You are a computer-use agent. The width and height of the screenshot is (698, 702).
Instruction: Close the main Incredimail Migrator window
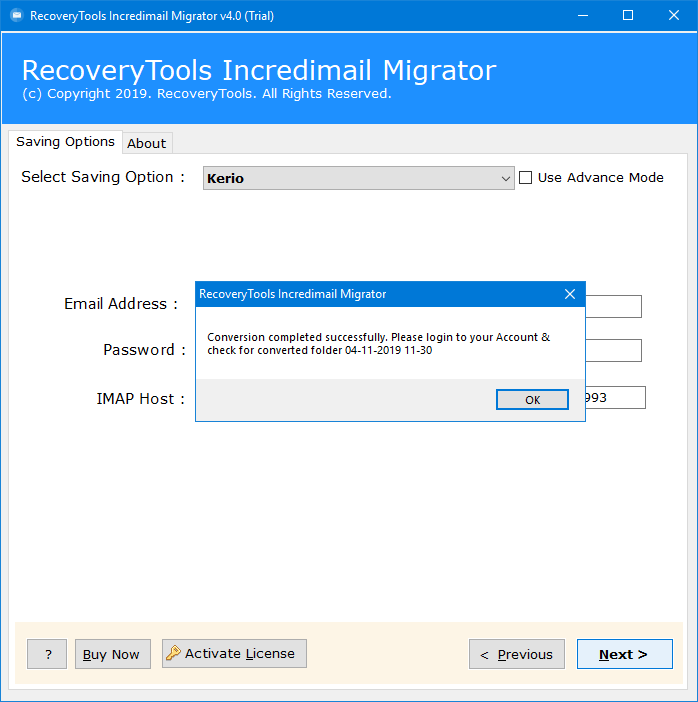coord(673,16)
